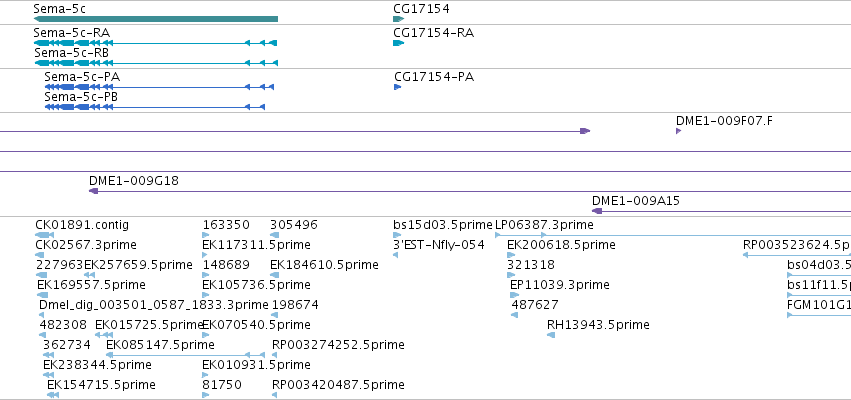Select the 227963 EST entry
Screen dimensions: 851x400
point(59,265)
